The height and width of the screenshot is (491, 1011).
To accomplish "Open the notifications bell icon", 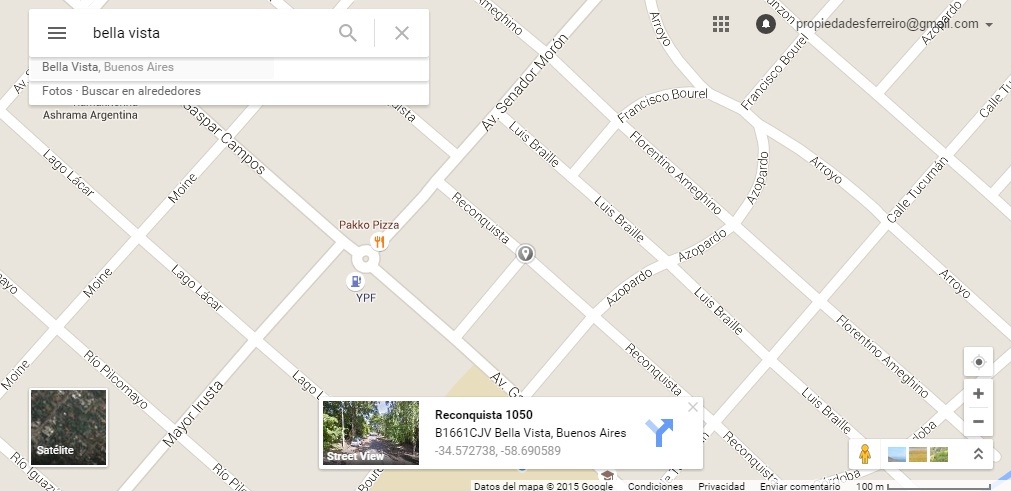I will (765, 24).
